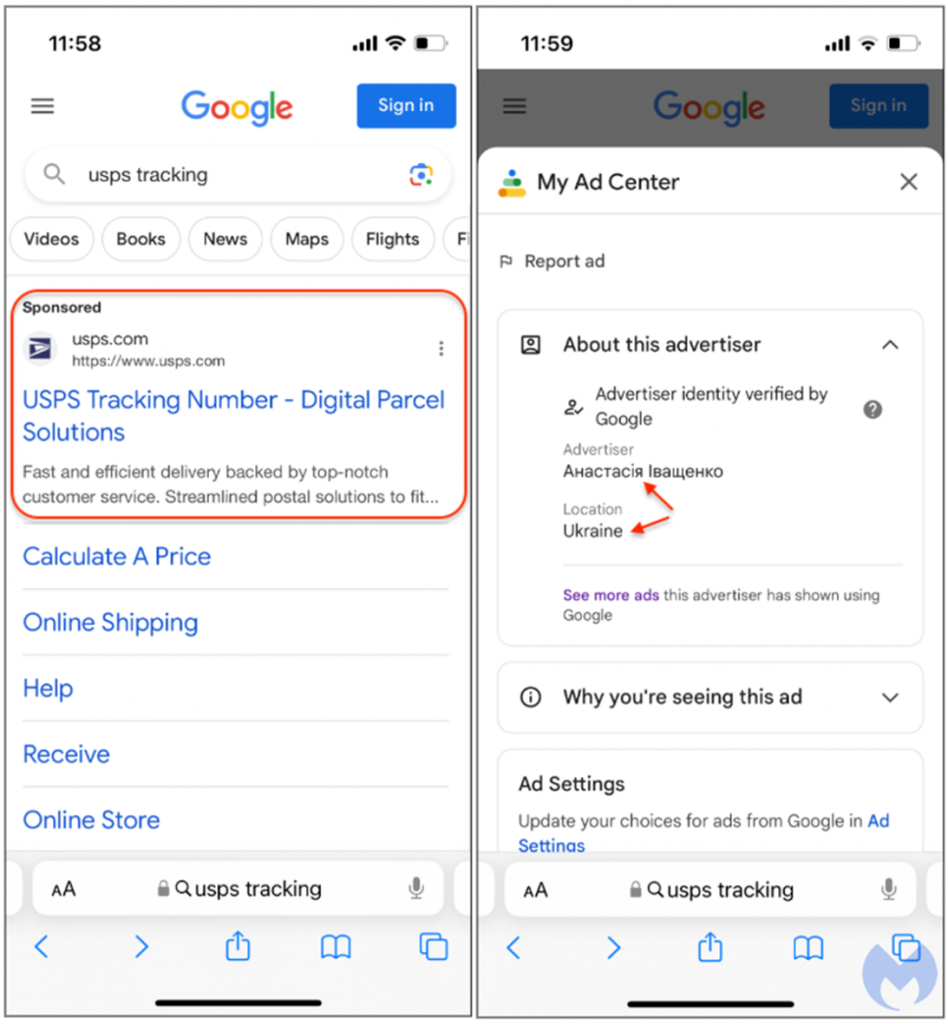Tap the Google Lens camera icon in search box
Viewport: 948px width, 1024px height.
point(421,175)
